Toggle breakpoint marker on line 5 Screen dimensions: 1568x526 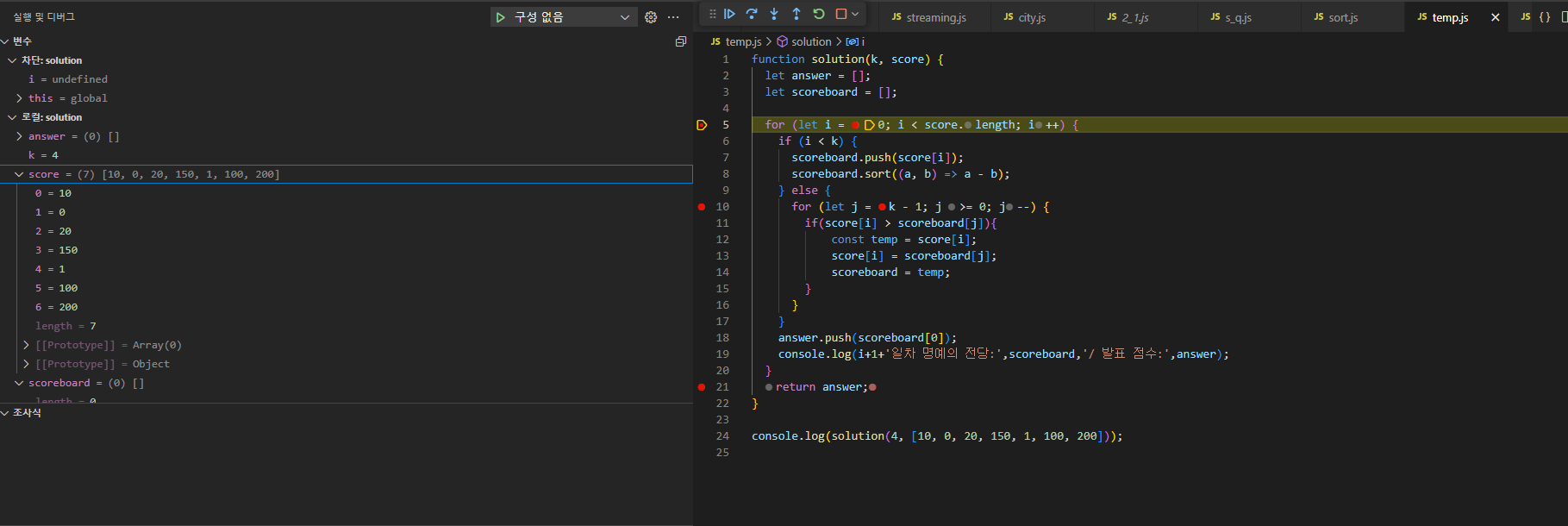coord(702,125)
